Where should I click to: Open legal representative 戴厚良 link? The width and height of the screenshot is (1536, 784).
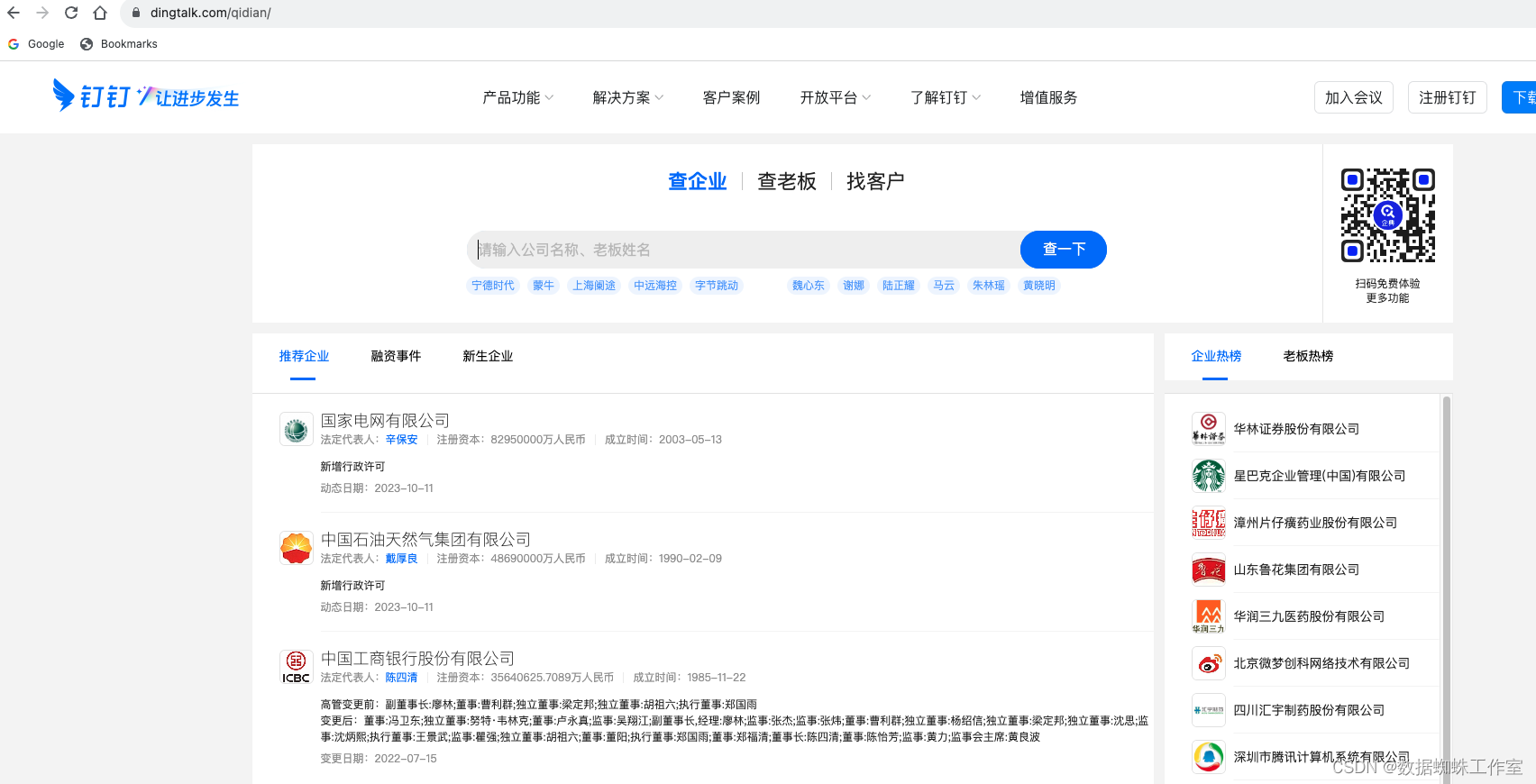402,559
